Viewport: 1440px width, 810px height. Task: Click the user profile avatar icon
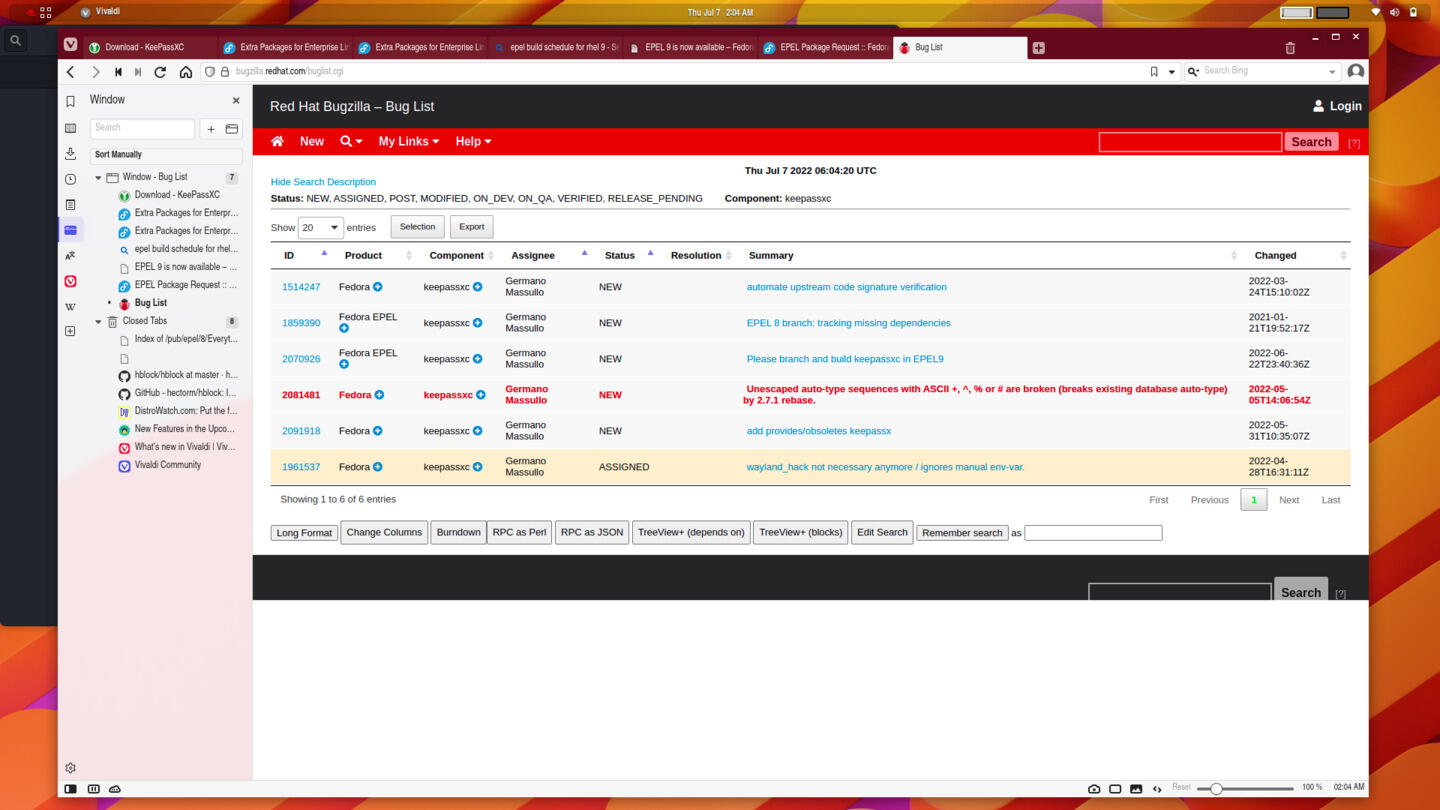coord(1356,72)
